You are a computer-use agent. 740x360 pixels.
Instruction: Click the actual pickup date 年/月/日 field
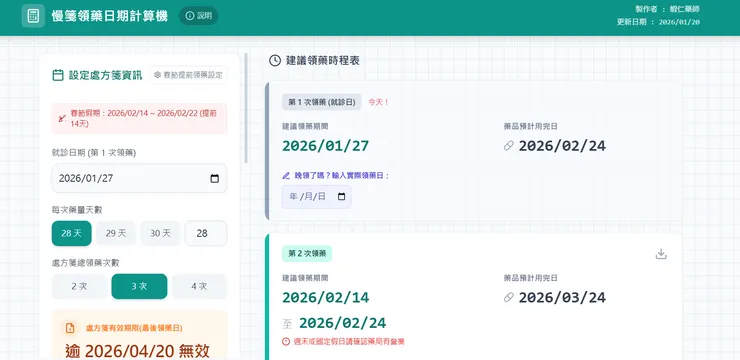pos(317,197)
